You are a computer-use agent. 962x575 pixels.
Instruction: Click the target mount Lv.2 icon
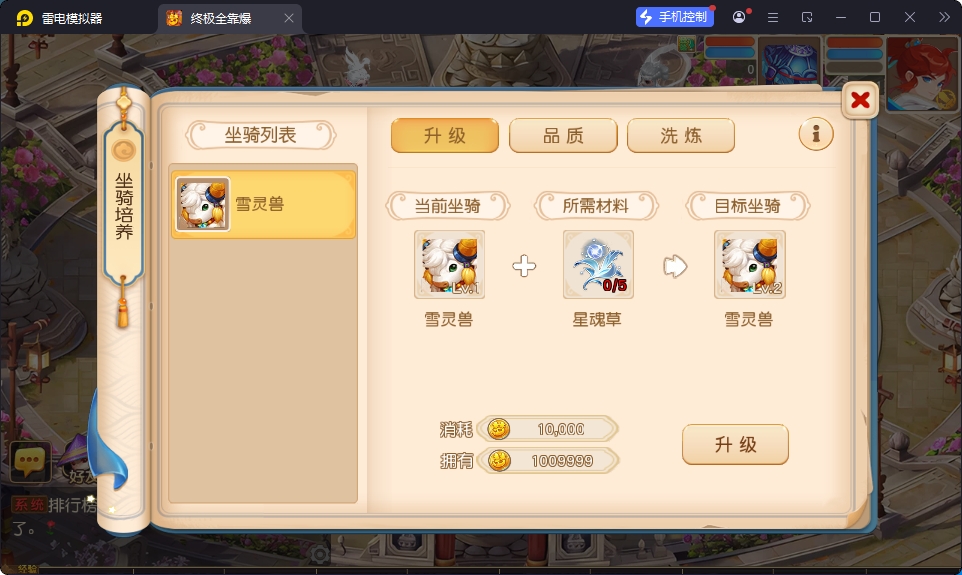[750, 265]
